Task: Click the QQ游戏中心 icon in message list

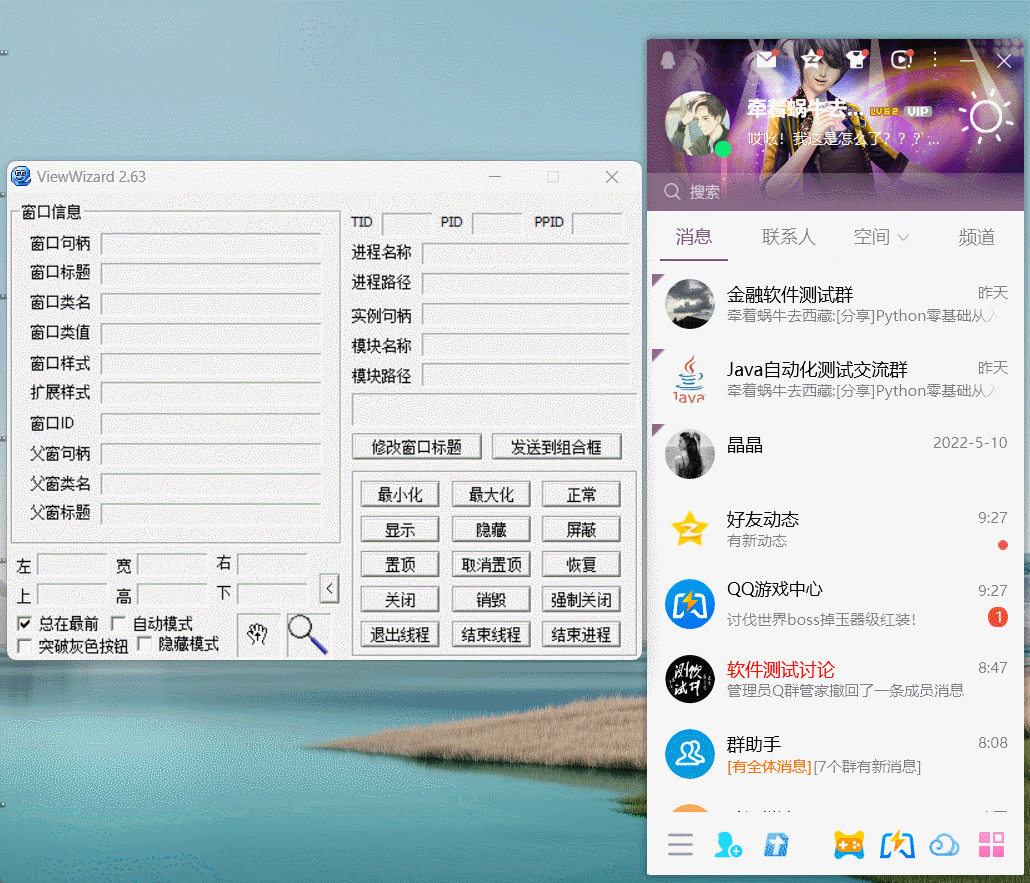Action: click(x=689, y=604)
